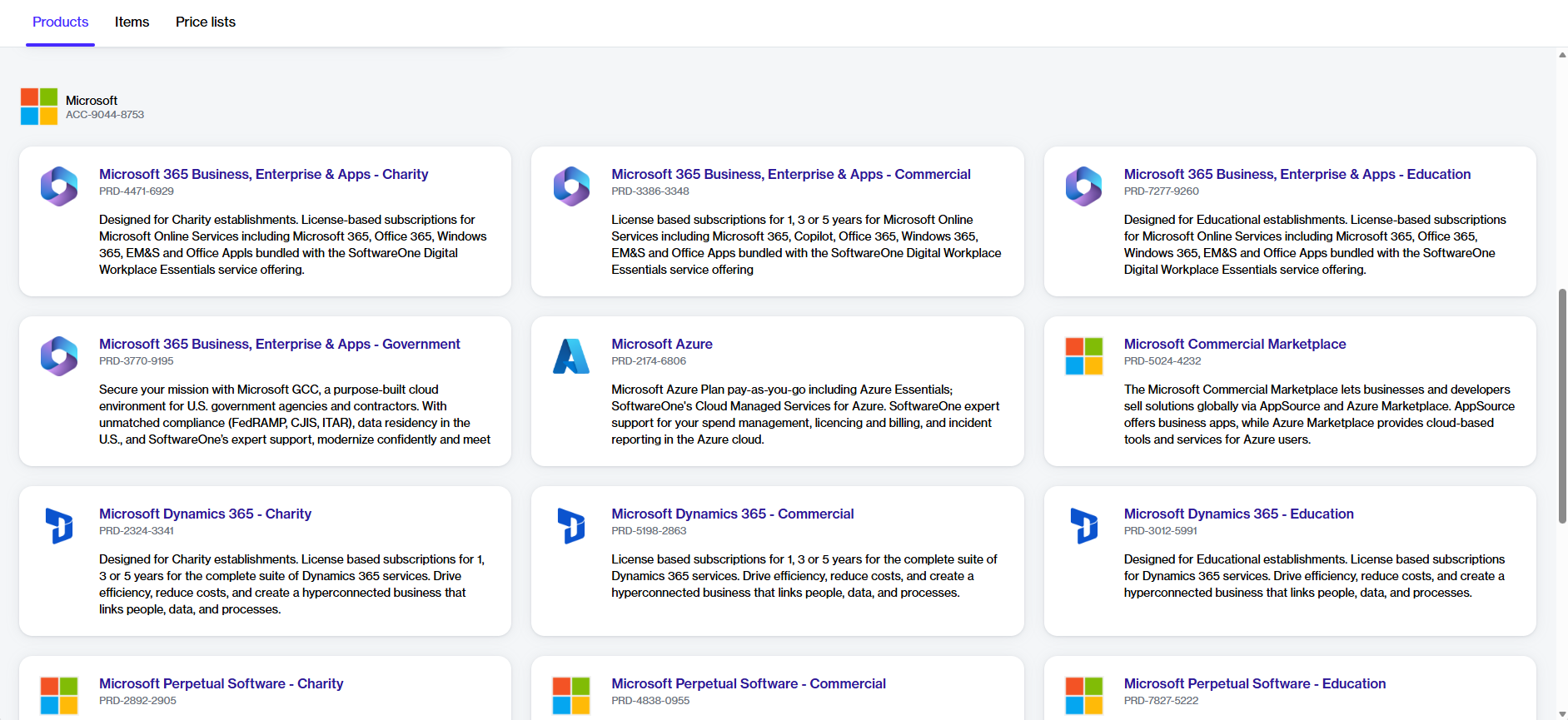Click the Dynamics 365 Charity icon
1568x720 pixels.
[59, 526]
